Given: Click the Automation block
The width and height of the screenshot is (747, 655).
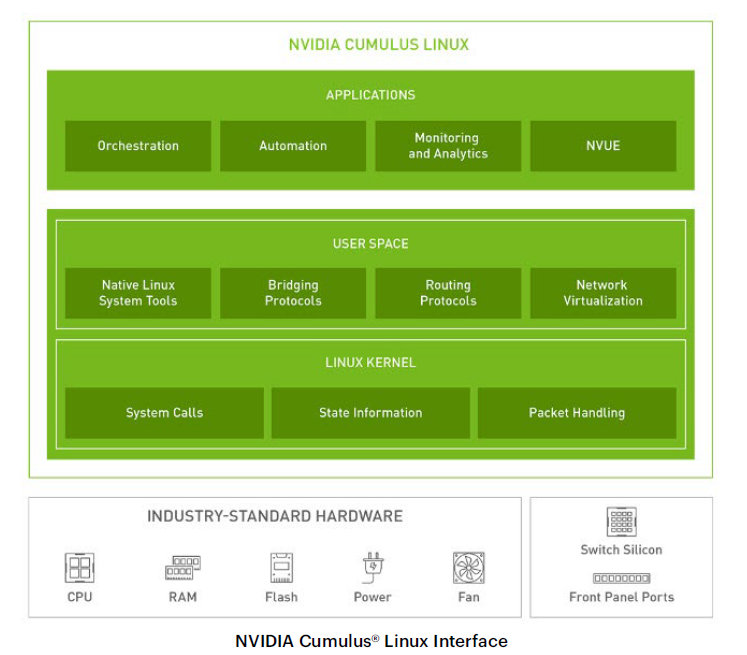Looking at the screenshot, I should 293,146.
